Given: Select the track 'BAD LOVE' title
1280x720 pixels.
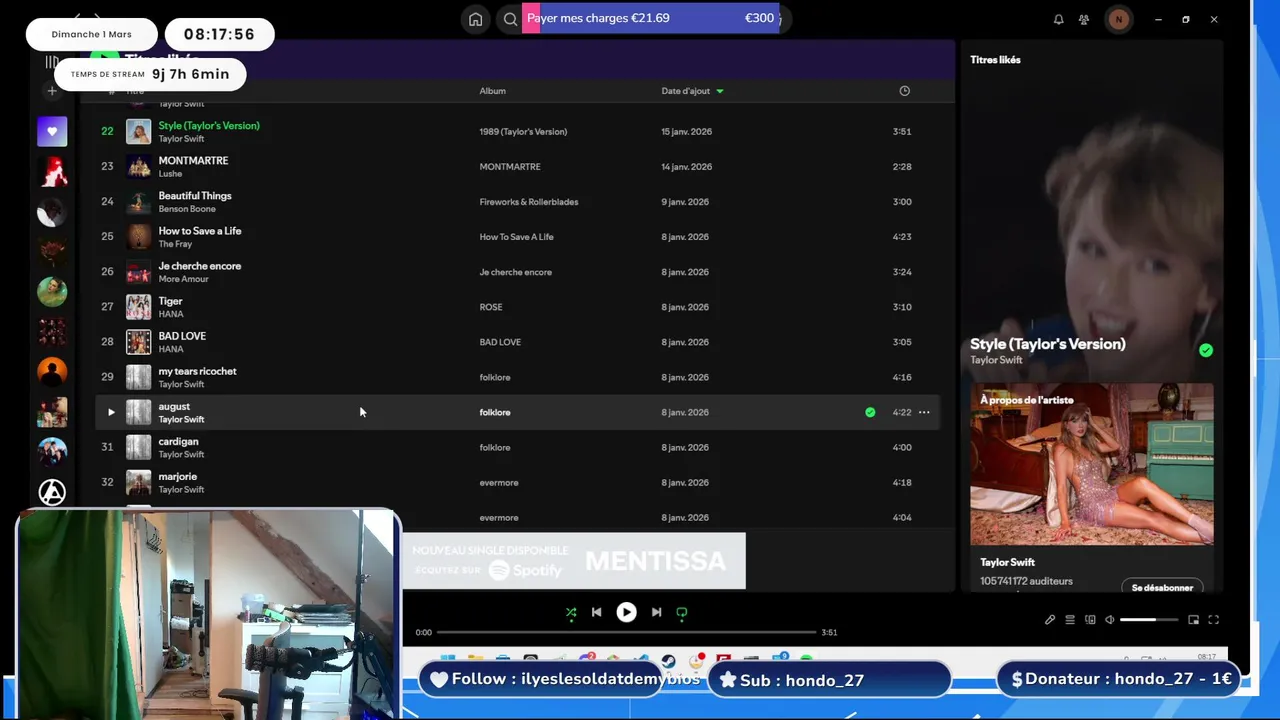Looking at the screenshot, I should [x=182, y=336].
